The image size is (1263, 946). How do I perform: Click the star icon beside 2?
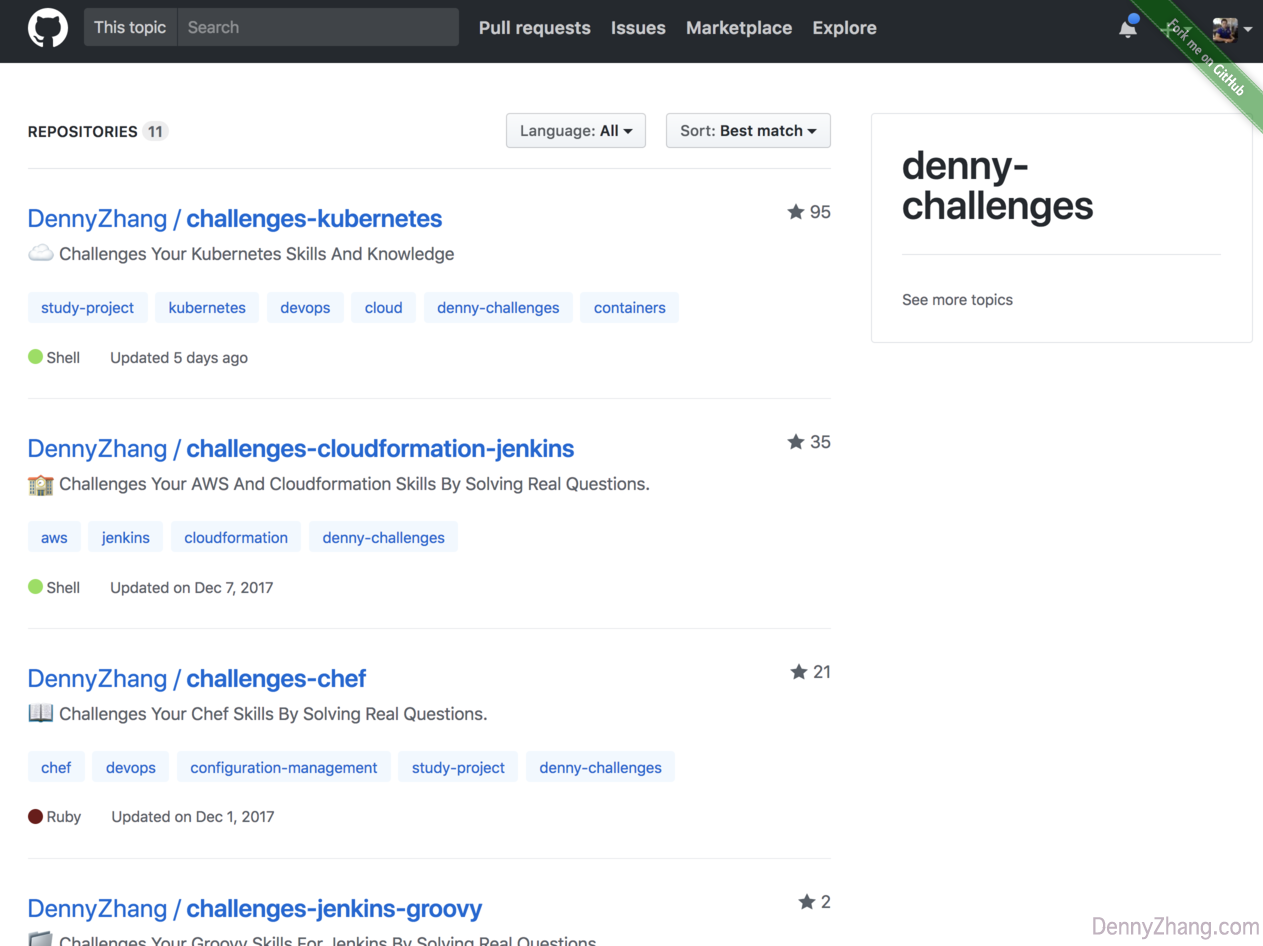click(x=807, y=902)
